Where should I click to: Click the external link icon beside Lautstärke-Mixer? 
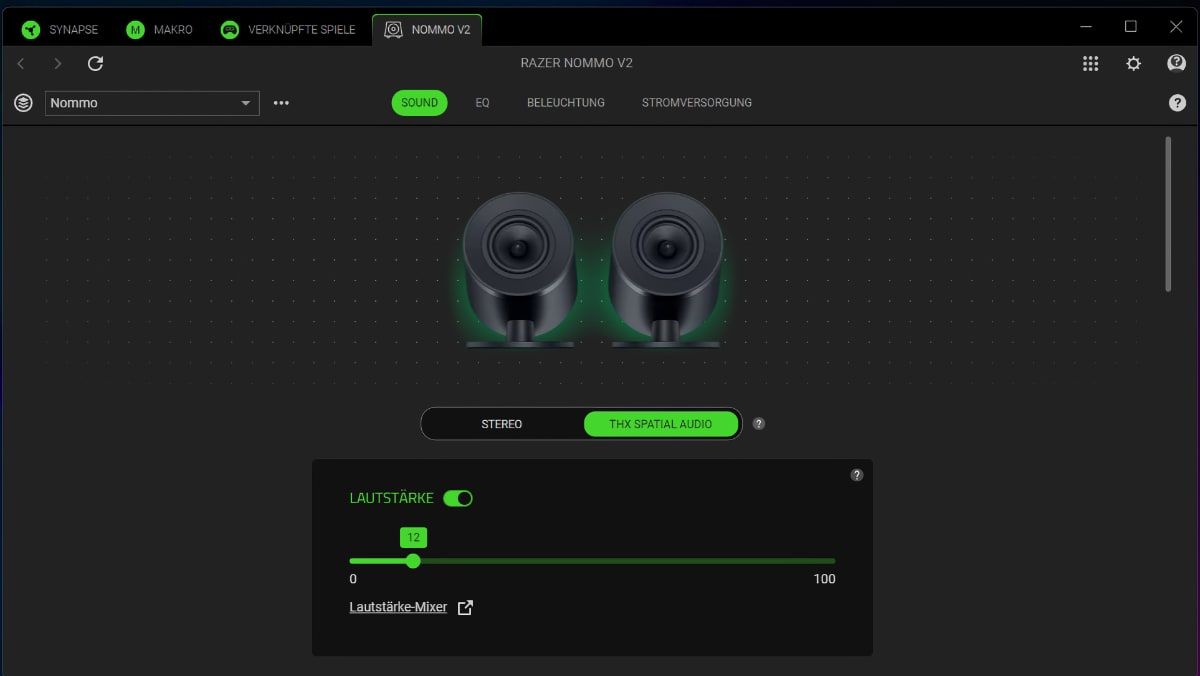click(x=465, y=607)
